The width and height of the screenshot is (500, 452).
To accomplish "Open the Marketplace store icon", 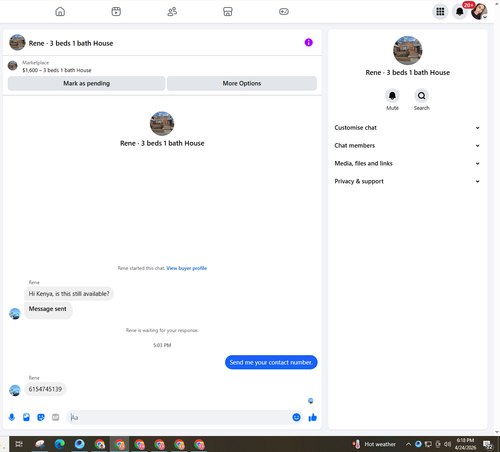I will click(228, 12).
